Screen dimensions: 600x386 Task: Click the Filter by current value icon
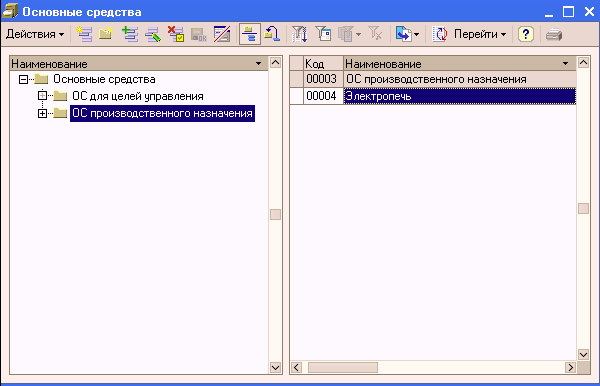pyautogui.click(x=323, y=34)
